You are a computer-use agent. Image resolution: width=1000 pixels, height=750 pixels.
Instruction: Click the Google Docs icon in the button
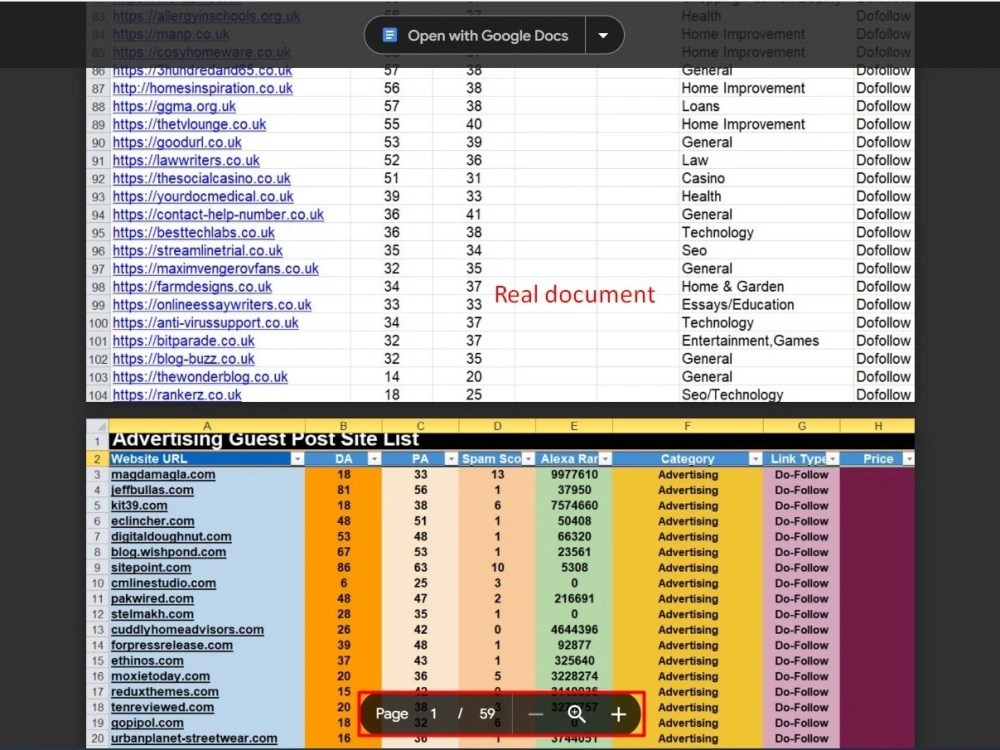[x=390, y=35]
